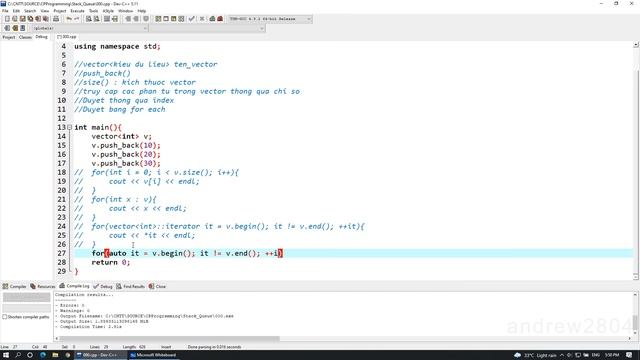Open the Search menu

click(x=30, y=11)
